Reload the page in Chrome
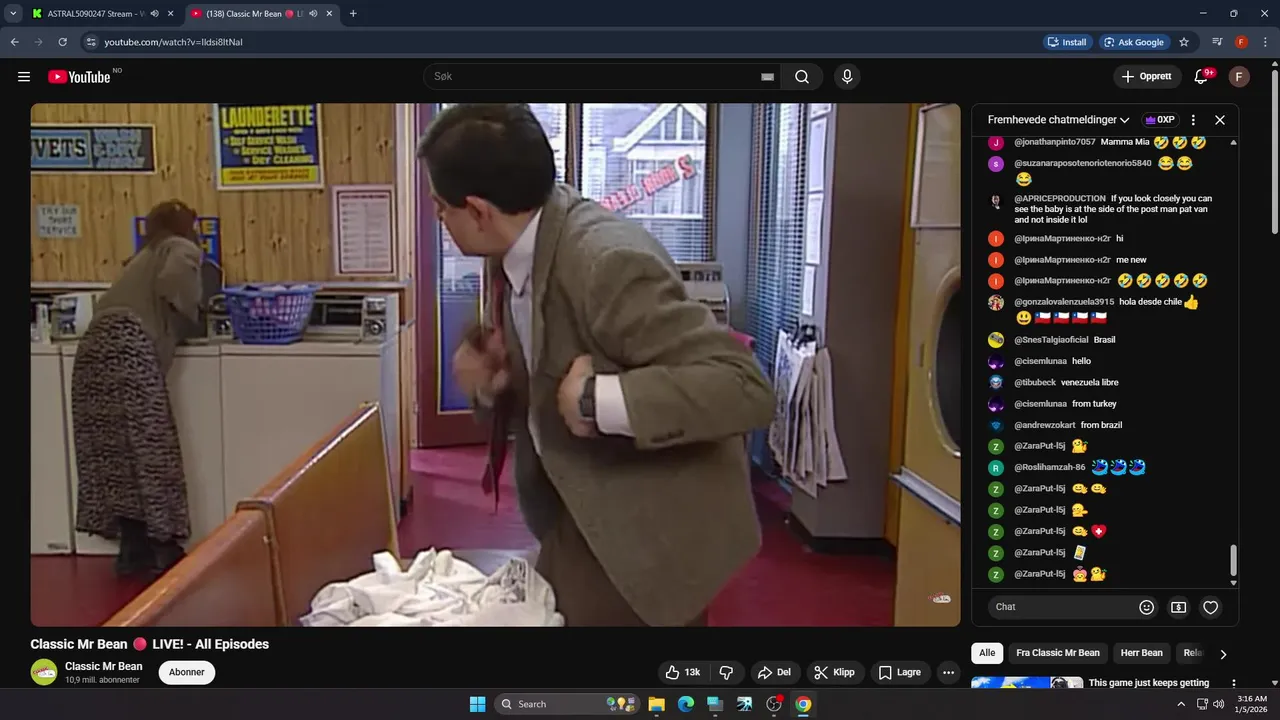 pos(63,42)
